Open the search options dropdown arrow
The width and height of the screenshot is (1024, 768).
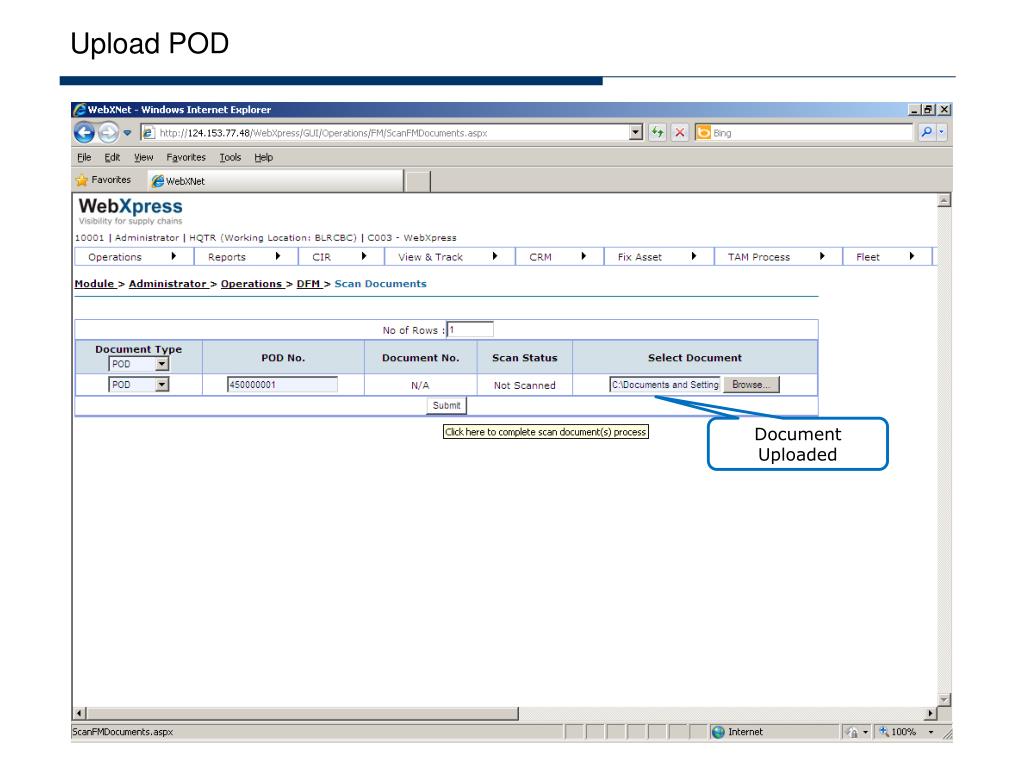coord(942,132)
